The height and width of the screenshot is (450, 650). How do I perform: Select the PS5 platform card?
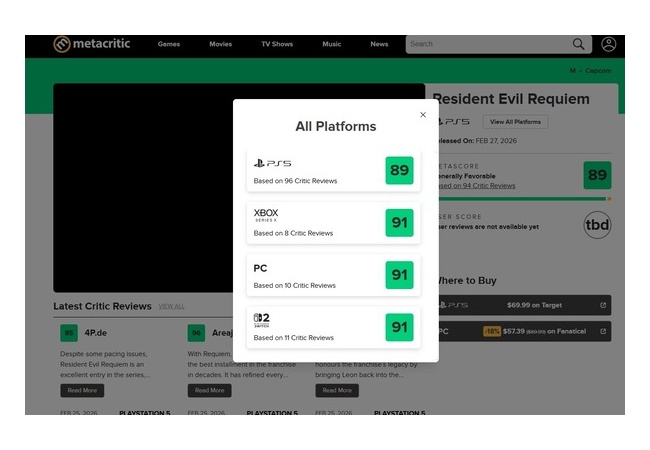click(x=334, y=171)
